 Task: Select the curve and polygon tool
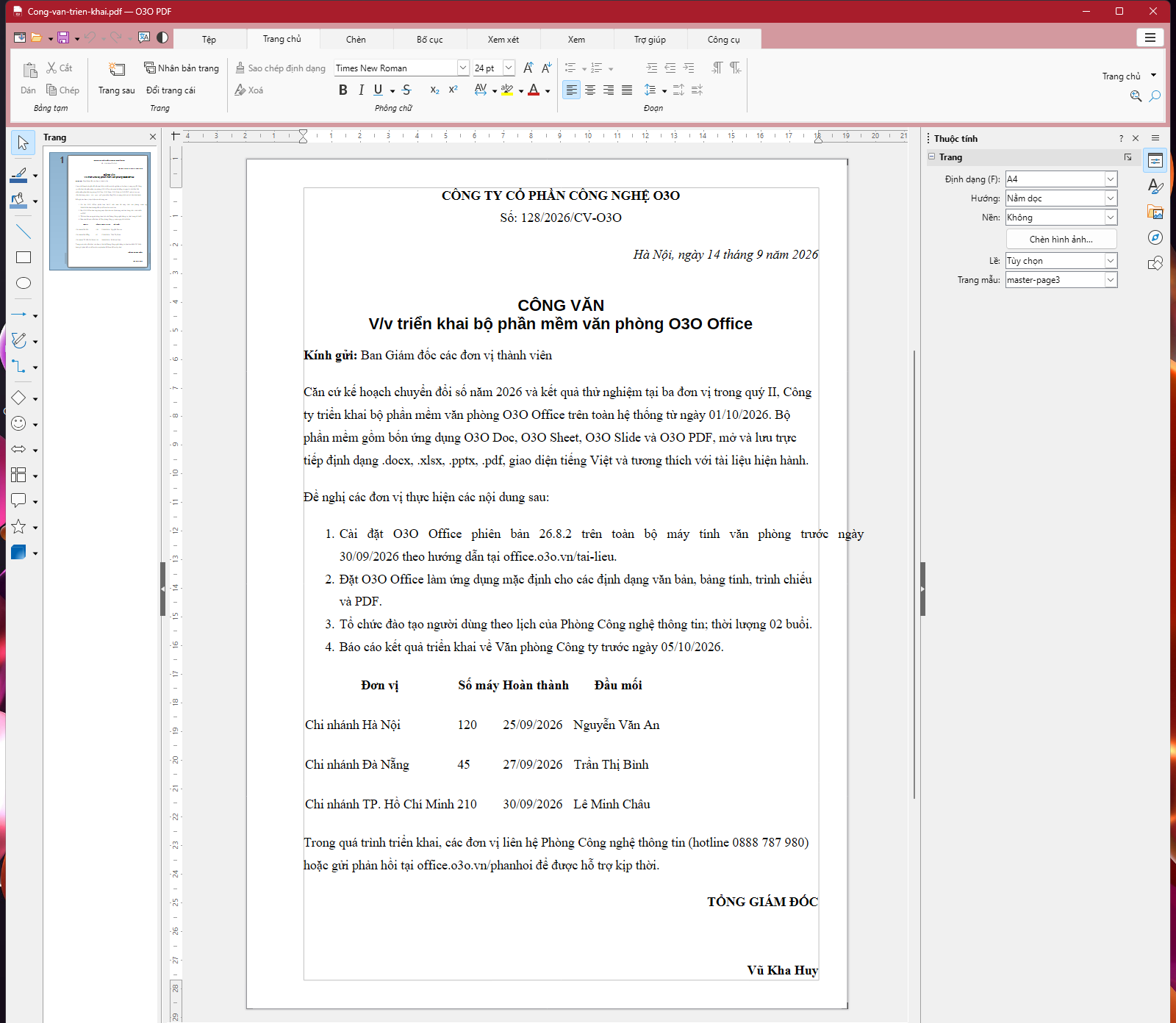pyautogui.click(x=19, y=340)
